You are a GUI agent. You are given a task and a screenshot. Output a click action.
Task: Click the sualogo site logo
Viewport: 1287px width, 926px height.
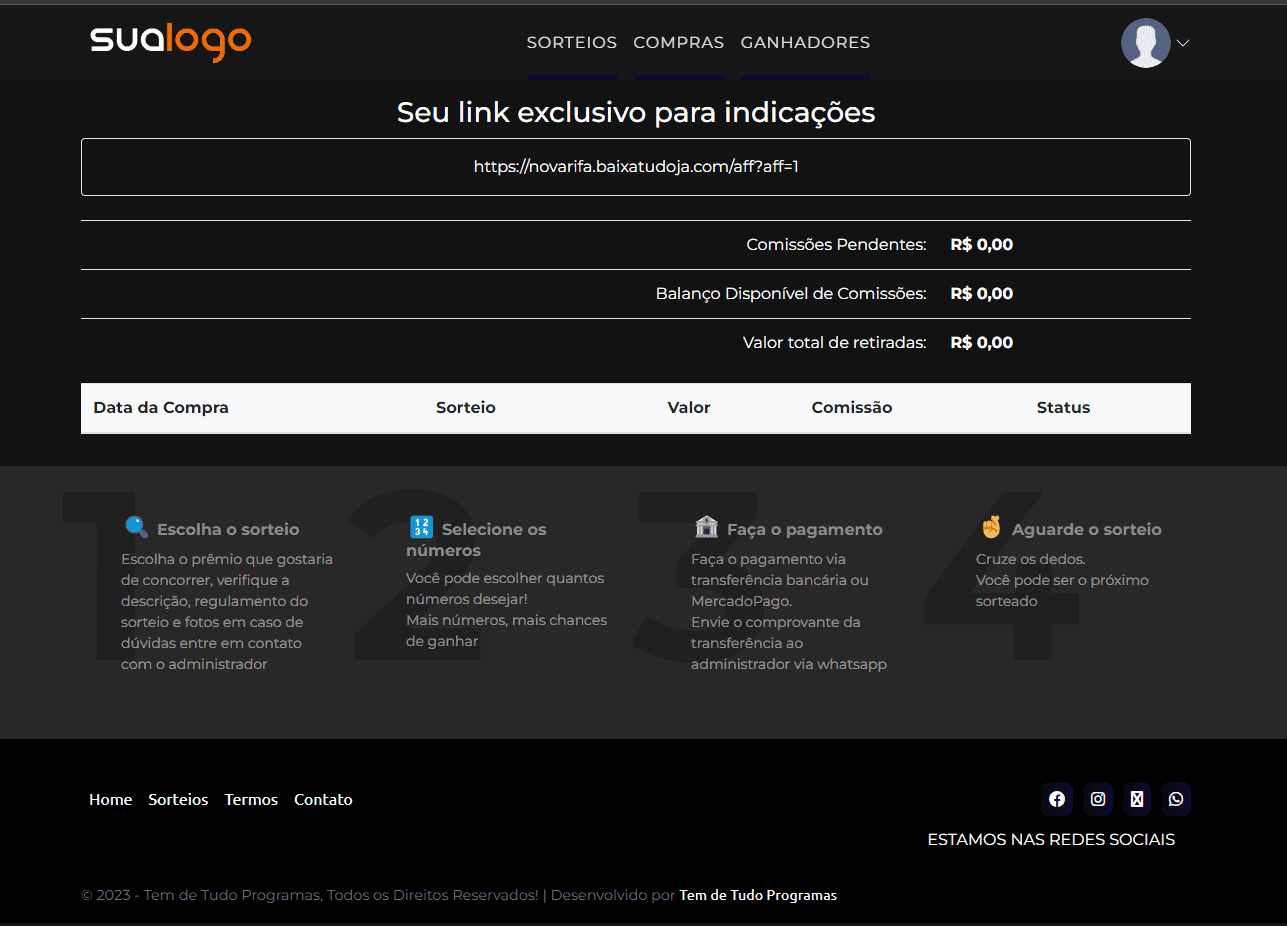point(171,41)
